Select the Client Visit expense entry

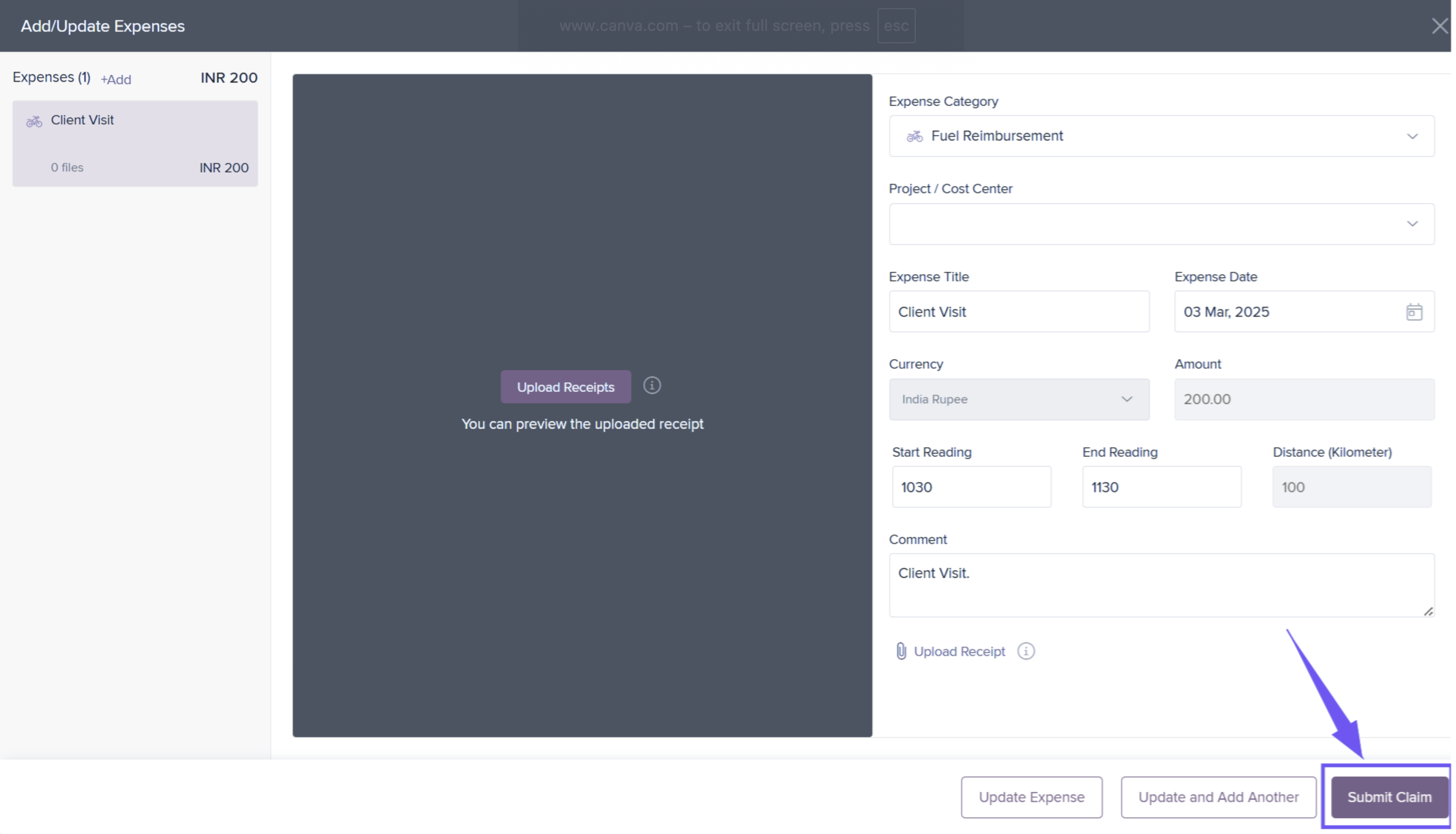click(x=135, y=144)
